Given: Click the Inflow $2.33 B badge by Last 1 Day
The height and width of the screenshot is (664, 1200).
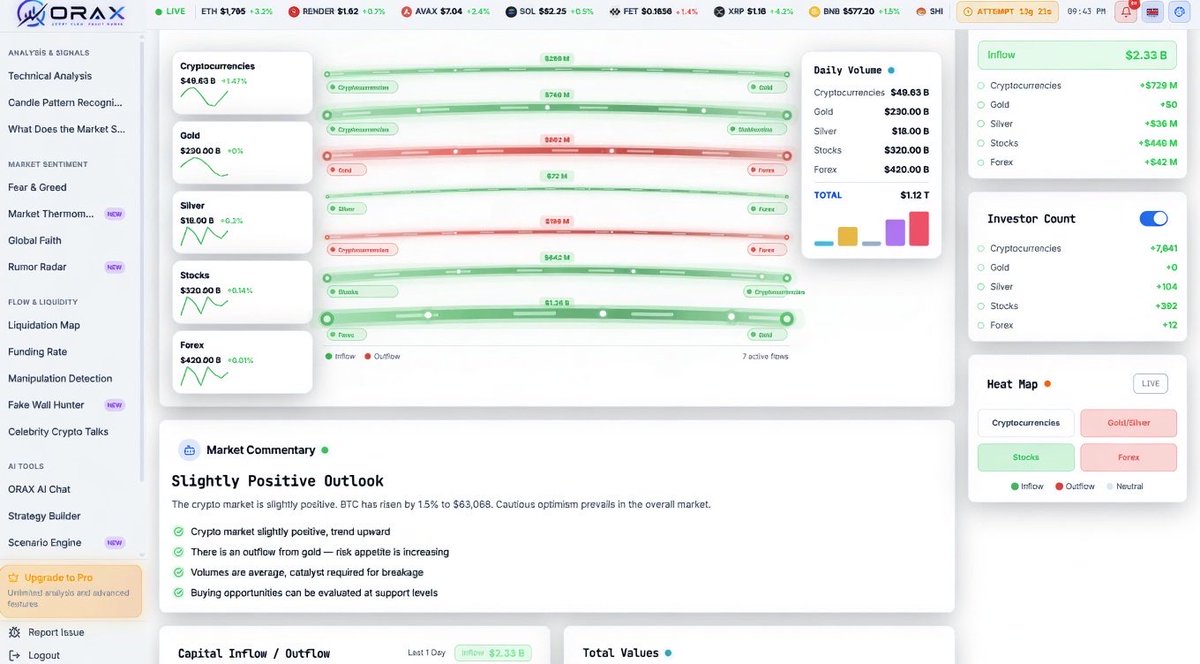Looking at the screenshot, I should coord(493,653).
